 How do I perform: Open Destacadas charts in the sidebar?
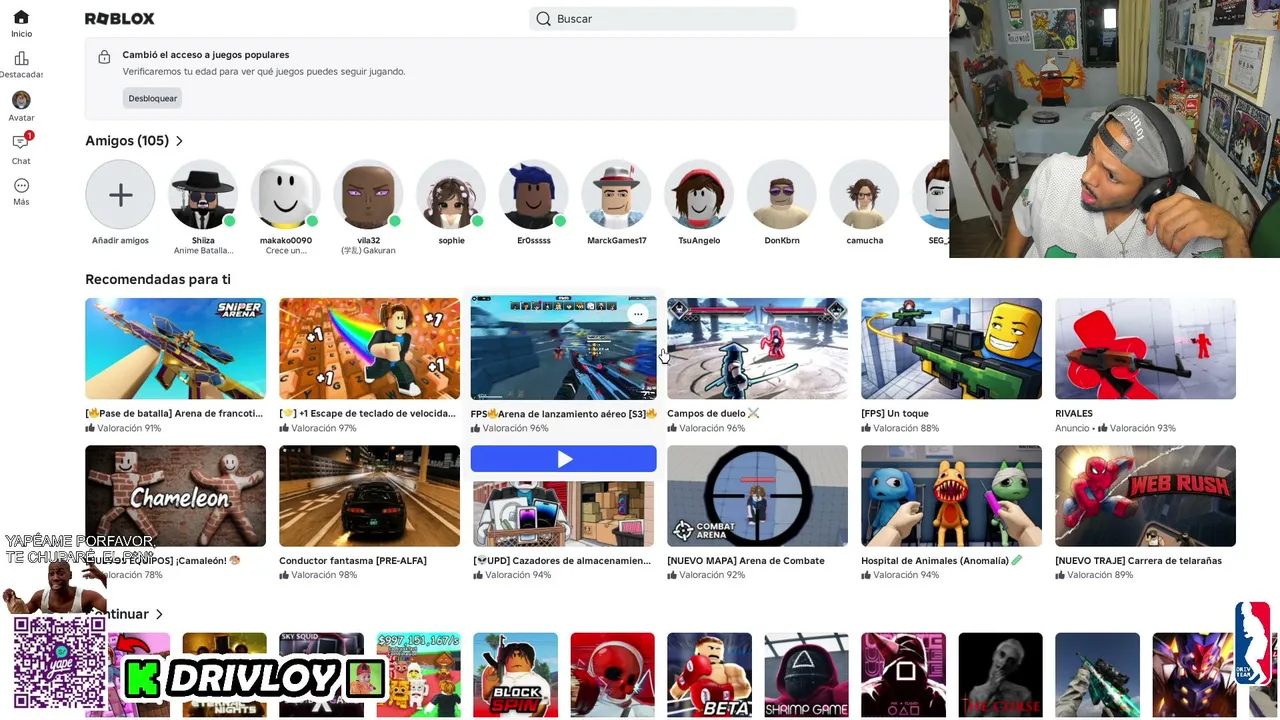pos(21,65)
